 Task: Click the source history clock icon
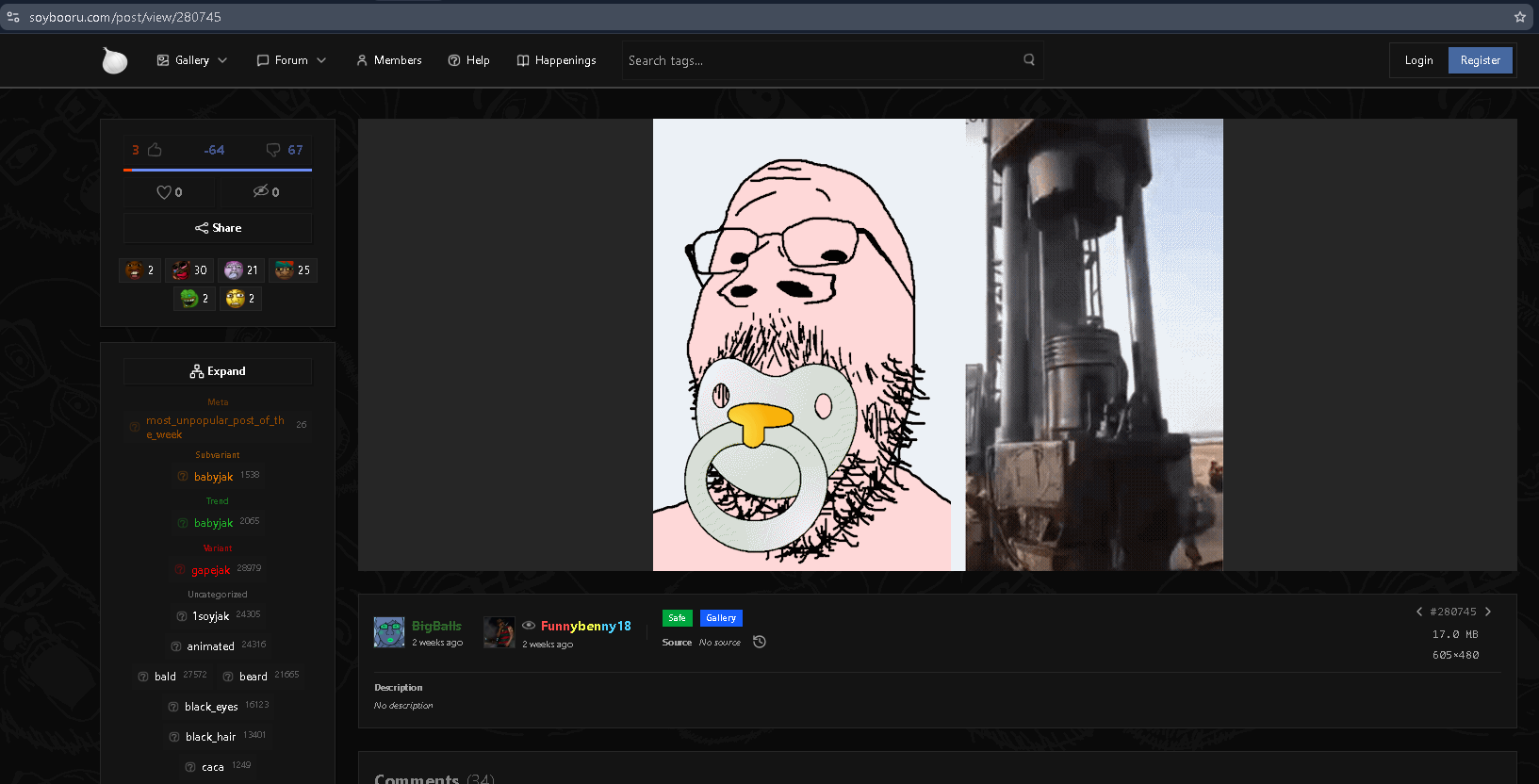tap(760, 642)
